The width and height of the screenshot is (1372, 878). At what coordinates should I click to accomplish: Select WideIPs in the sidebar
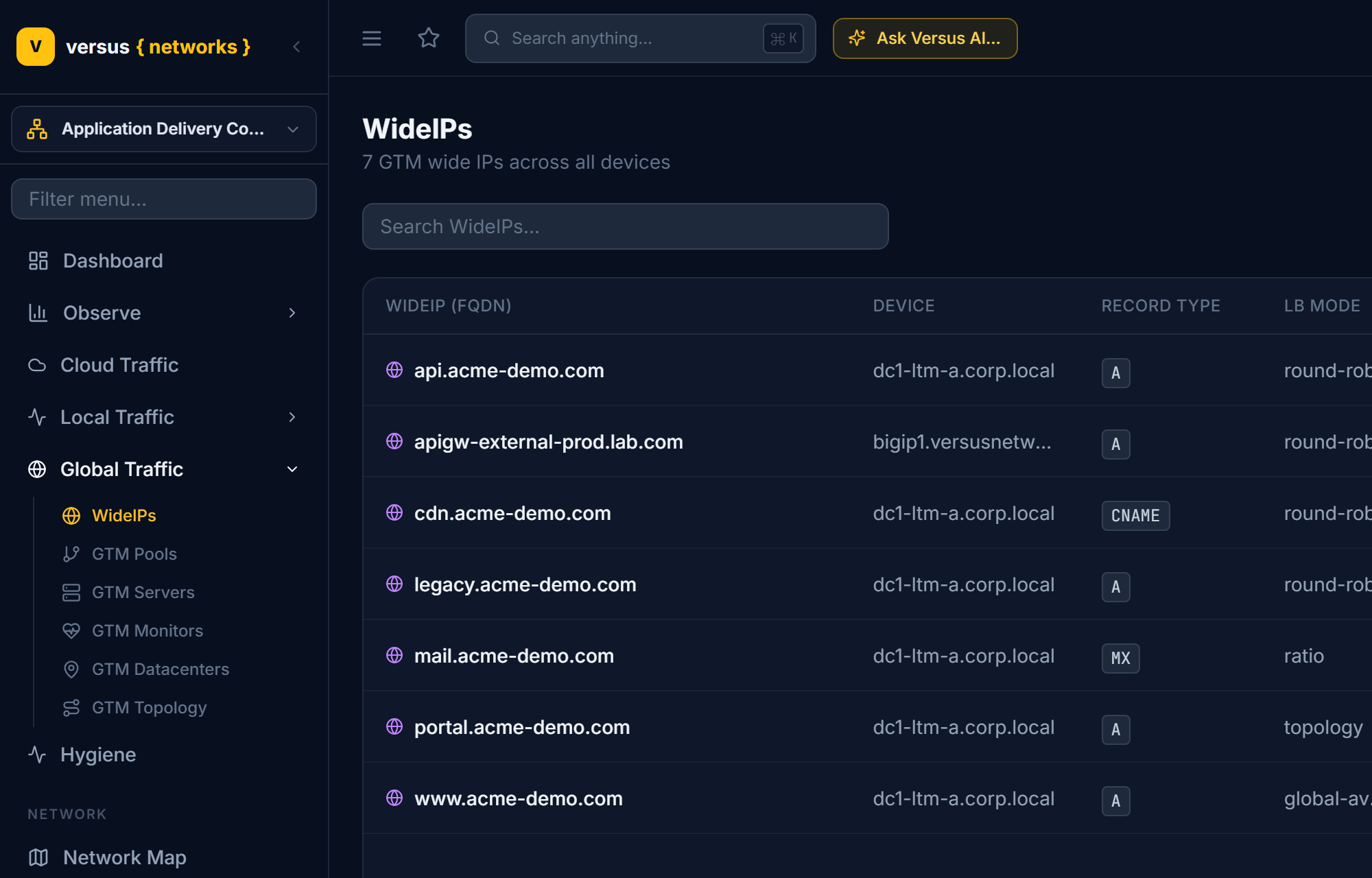[x=124, y=515]
